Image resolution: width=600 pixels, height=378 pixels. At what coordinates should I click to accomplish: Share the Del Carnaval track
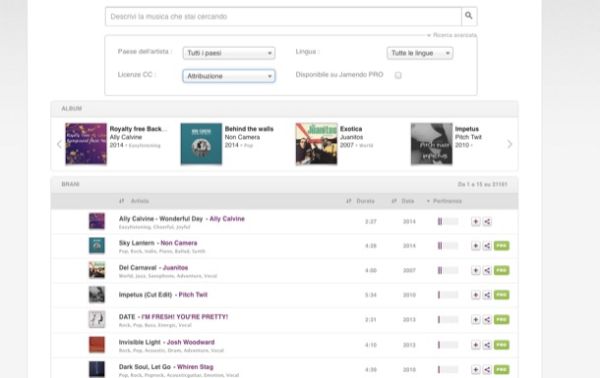click(487, 270)
